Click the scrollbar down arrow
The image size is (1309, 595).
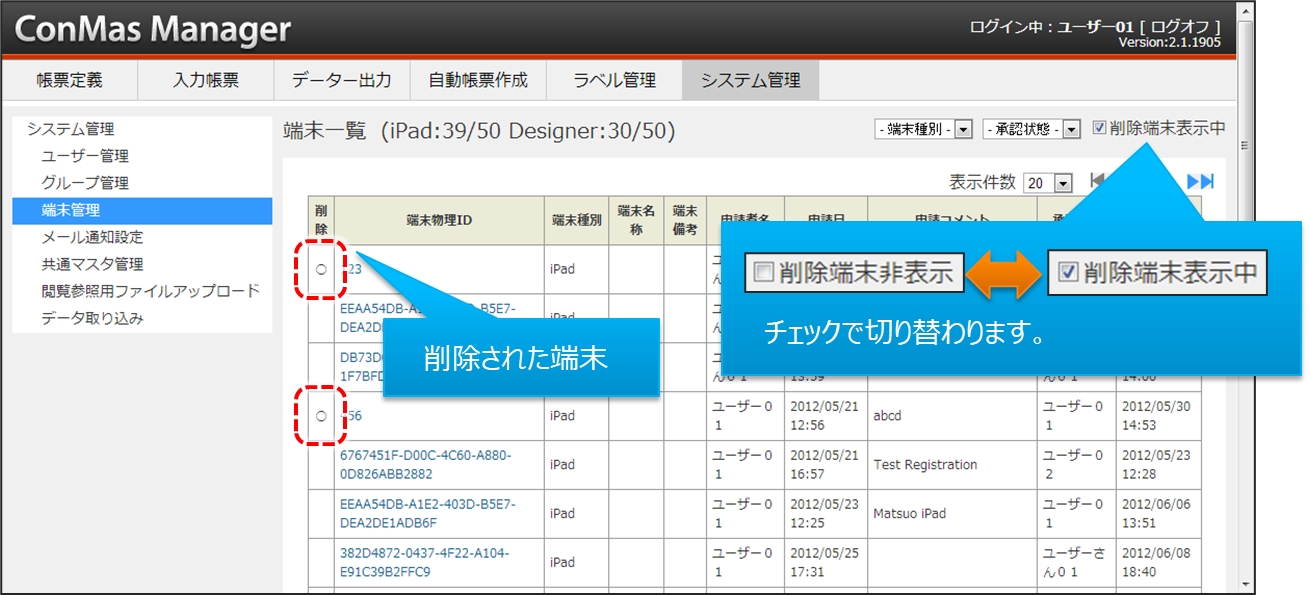[1245, 585]
